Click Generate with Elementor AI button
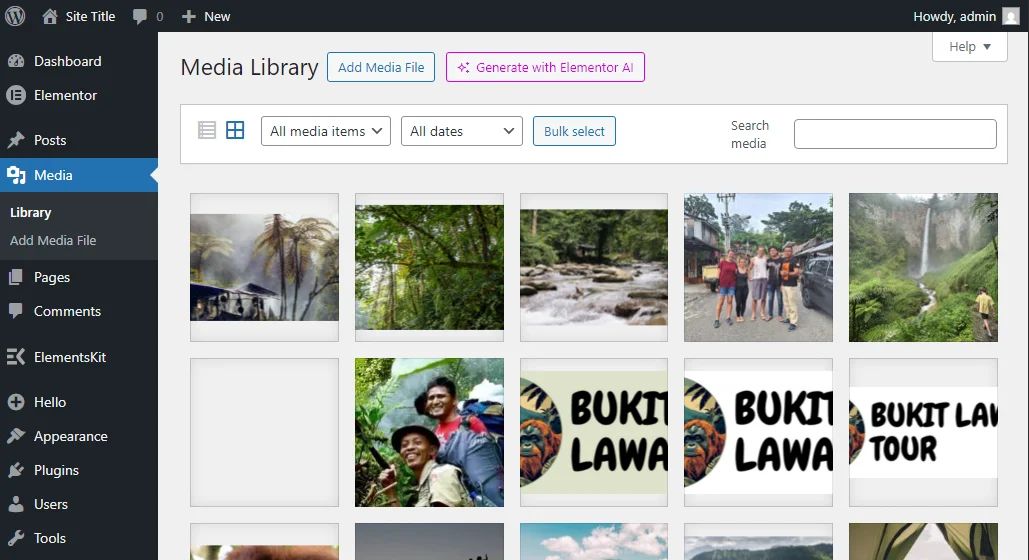The height and width of the screenshot is (560, 1029). pyautogui.click(x=545, y=67)
